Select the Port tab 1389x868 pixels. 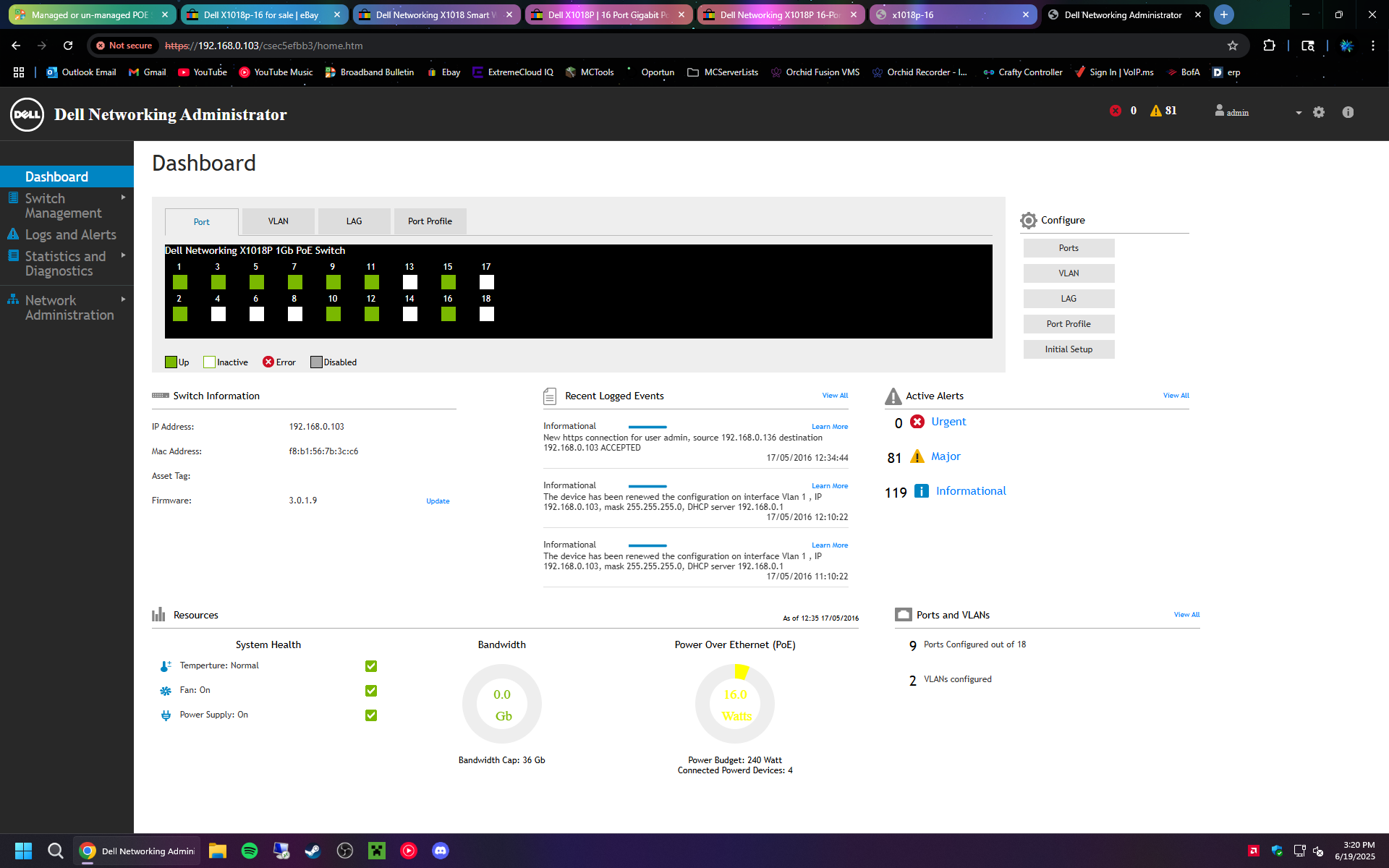[202, 222]
